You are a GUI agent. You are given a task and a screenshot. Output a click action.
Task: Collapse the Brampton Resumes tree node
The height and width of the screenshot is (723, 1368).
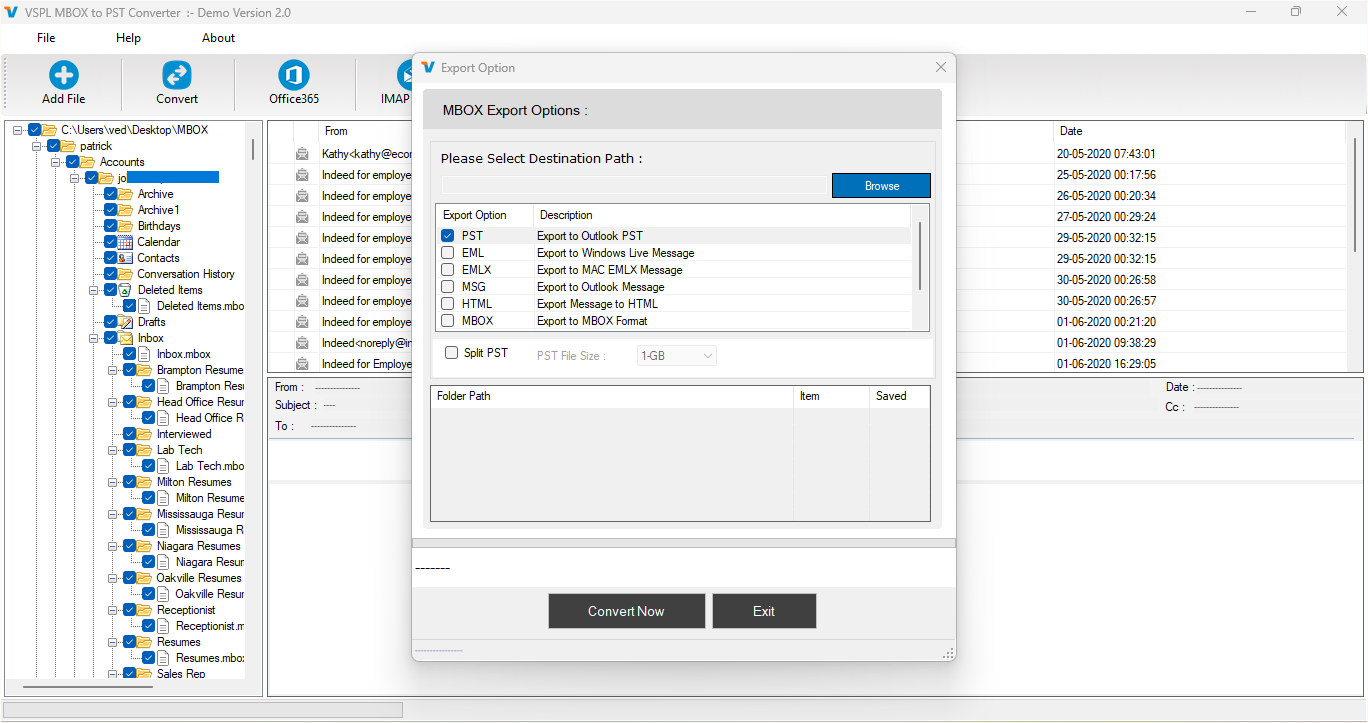click(113, 370)
